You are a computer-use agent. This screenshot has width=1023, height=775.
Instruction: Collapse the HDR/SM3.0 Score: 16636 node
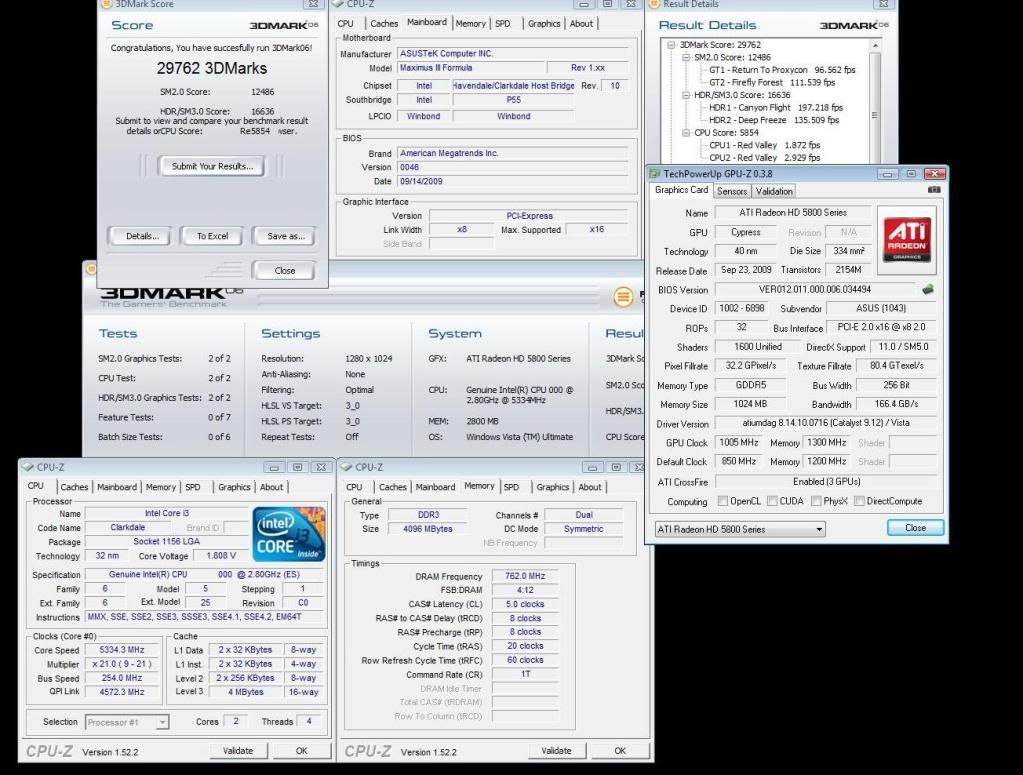click(686, 95)
